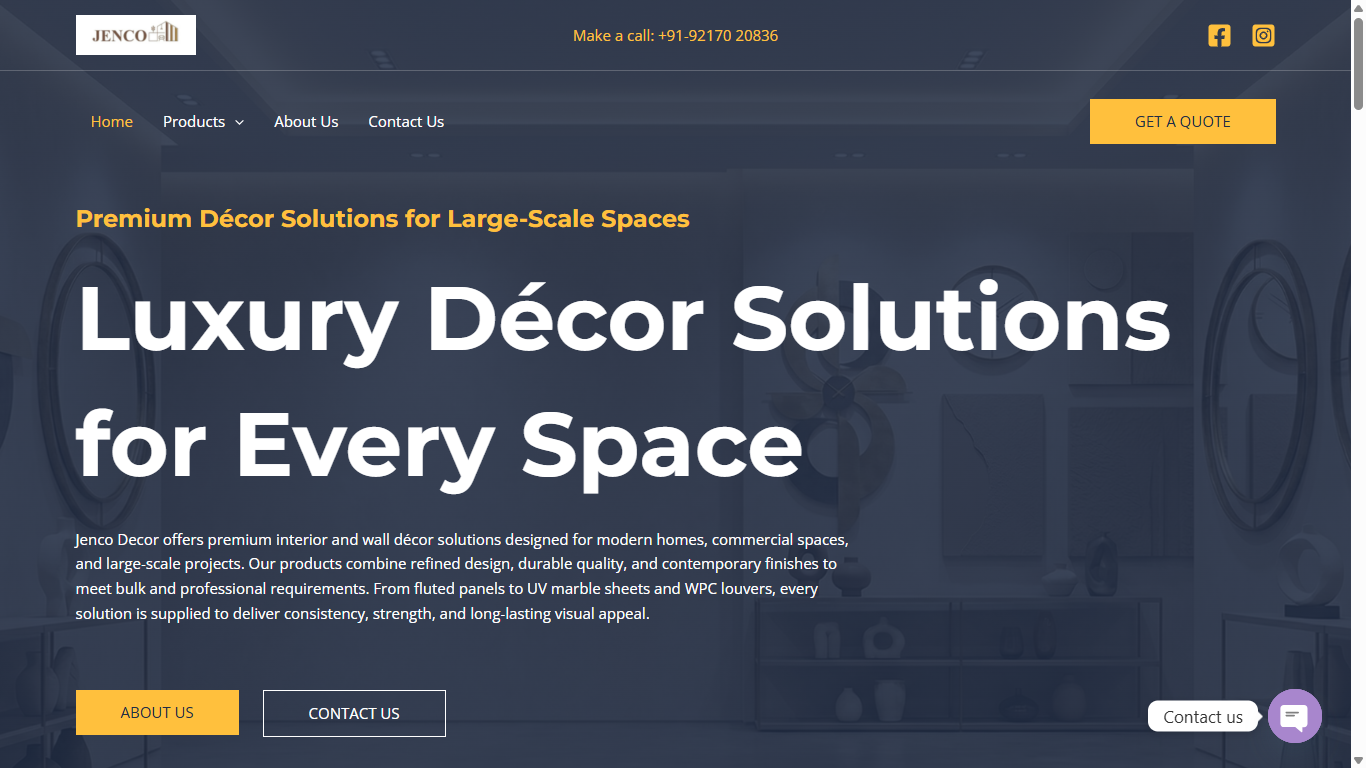1366x768 pixels.
Task: Click the floating 'Contact us' label
Action: coord(1203,716)
